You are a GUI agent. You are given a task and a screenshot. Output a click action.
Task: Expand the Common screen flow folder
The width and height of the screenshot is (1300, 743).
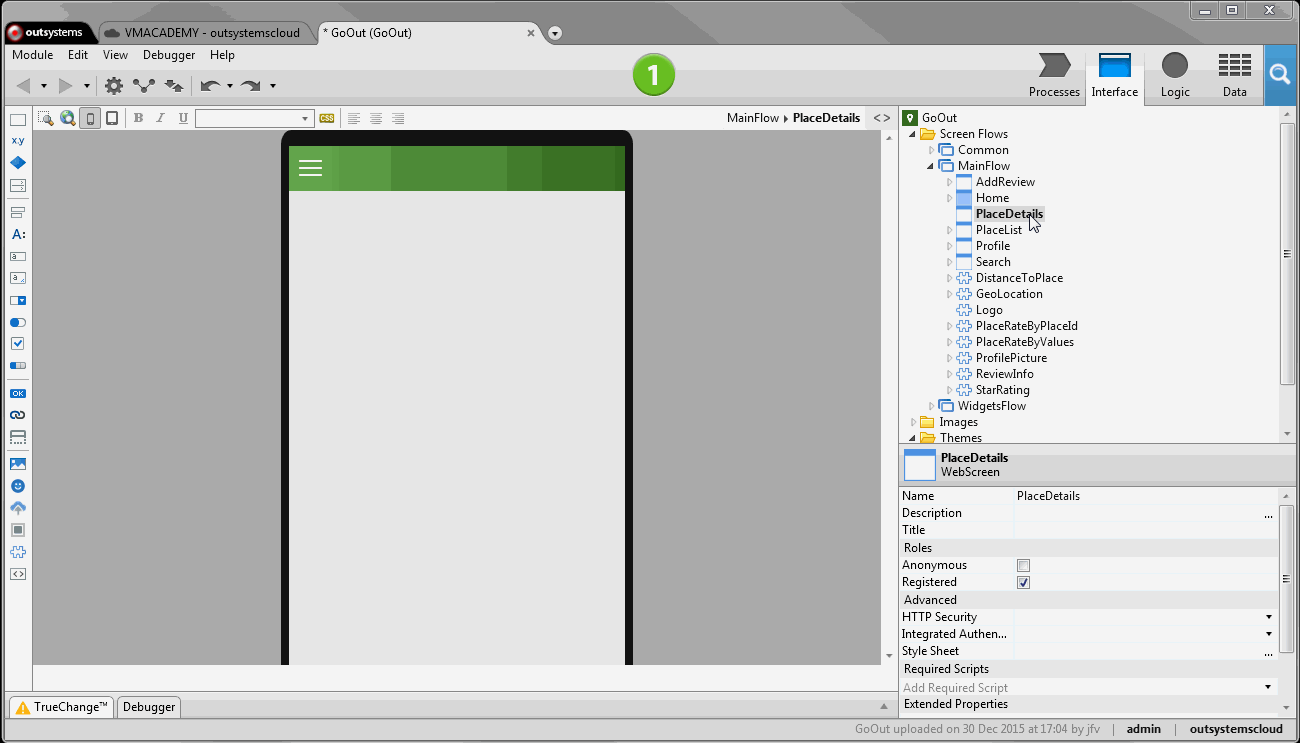point(932,149)
